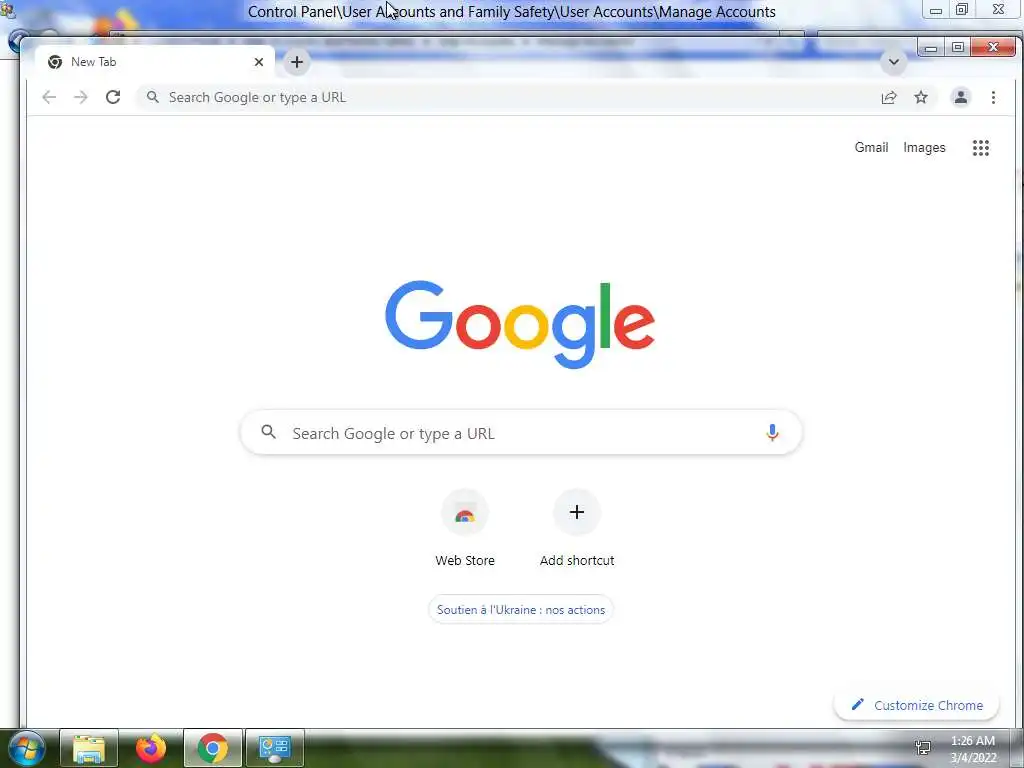This screenshot has height=768, width=1024.
Task: Open the tab search dropdown chevron
Action: coord(894,62)
